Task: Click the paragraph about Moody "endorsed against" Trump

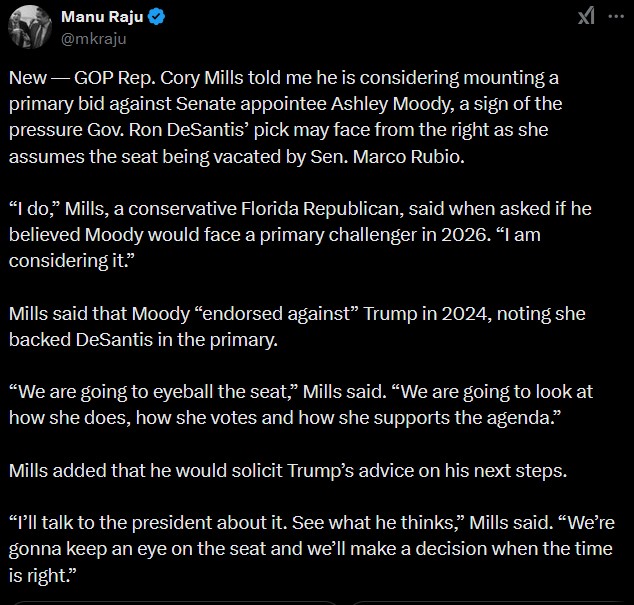Action: [297, 326]
